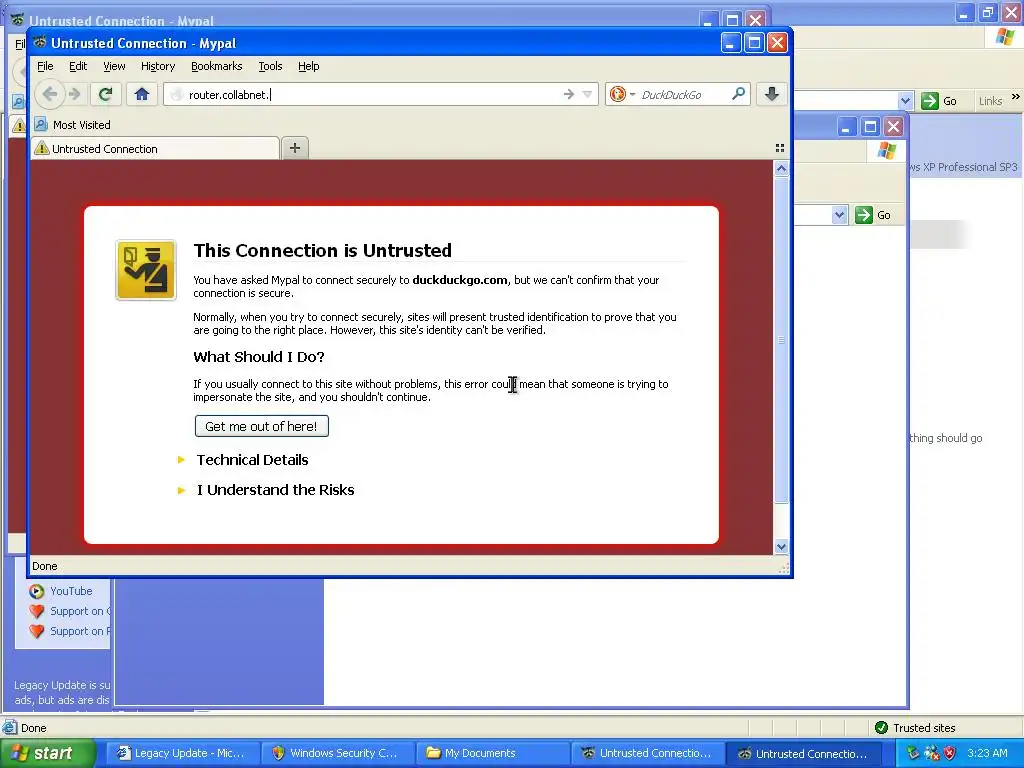Click the Back arrow in Mypal toolbar
The width and height of the screenshot is (1024, 768).
pyautogui.click(x=50, y=94)
